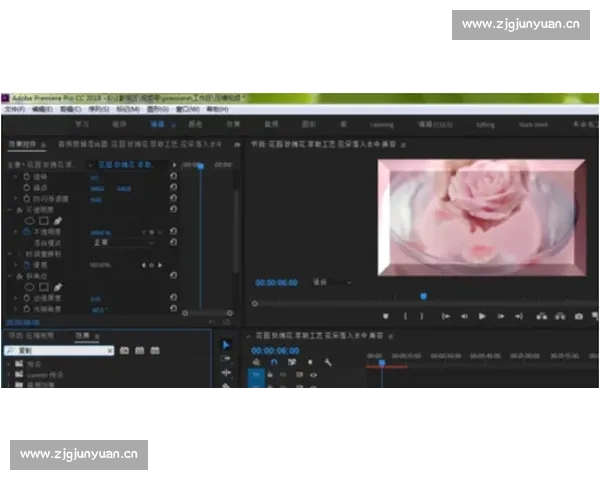
Task: Select the Selection tool arrow
Action: coord(226,345)
